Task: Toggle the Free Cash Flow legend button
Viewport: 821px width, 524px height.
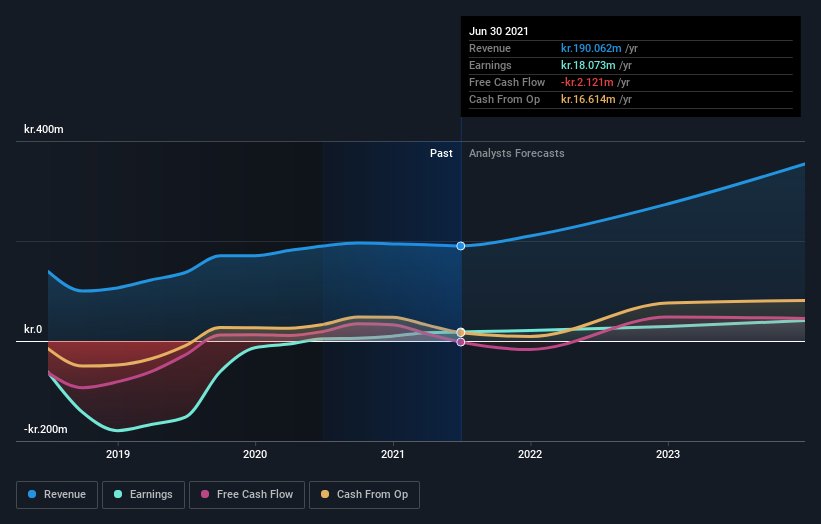Action: 247,495
